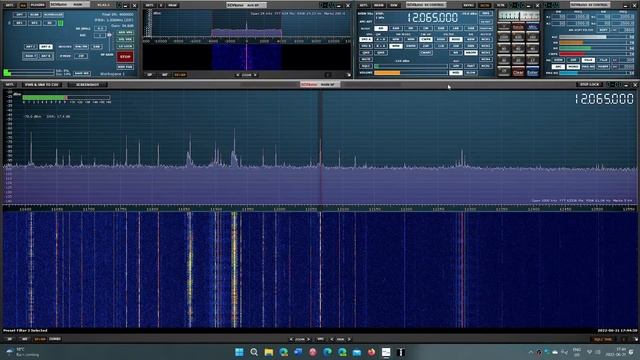Select LSB mode in RX Control

(x=456, y=29)
